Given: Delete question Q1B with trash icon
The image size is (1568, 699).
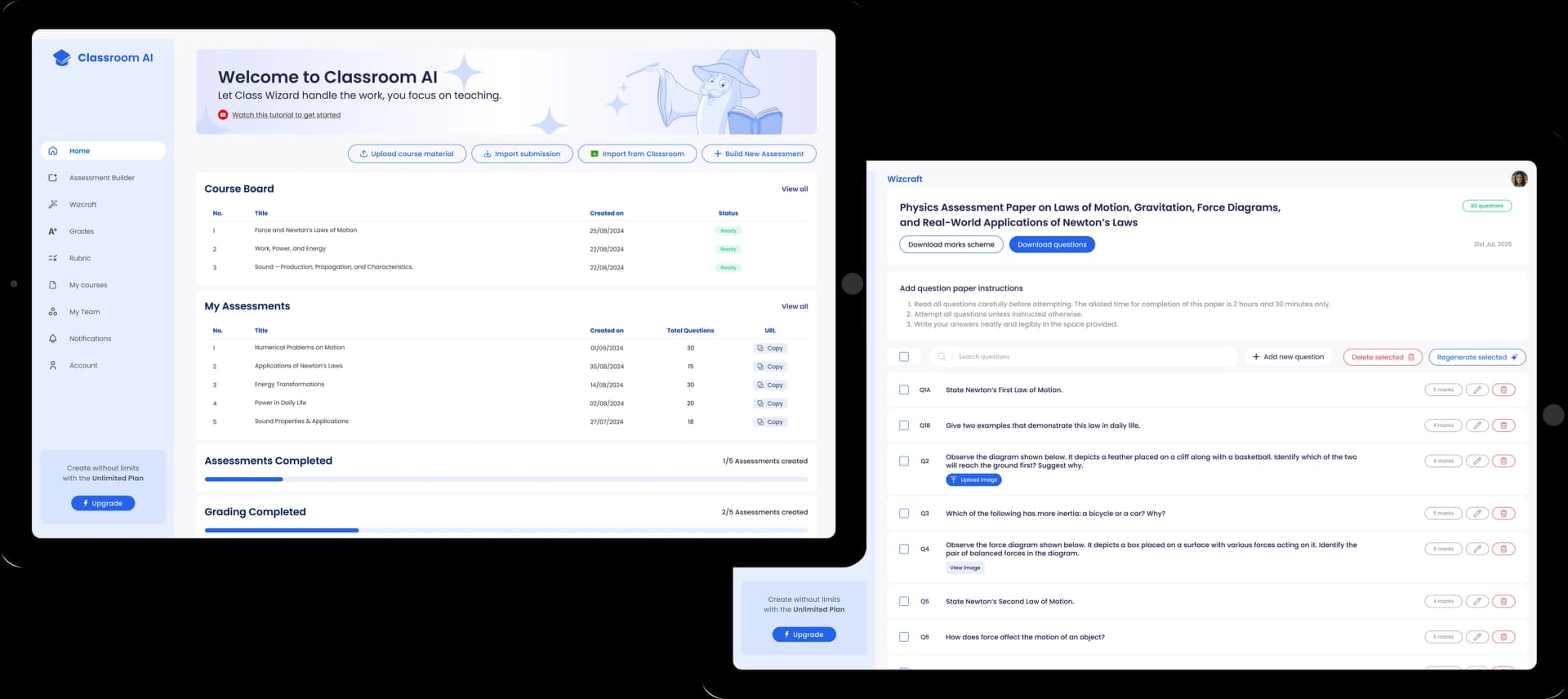Looking at the screenshot, I should 1503,425.
